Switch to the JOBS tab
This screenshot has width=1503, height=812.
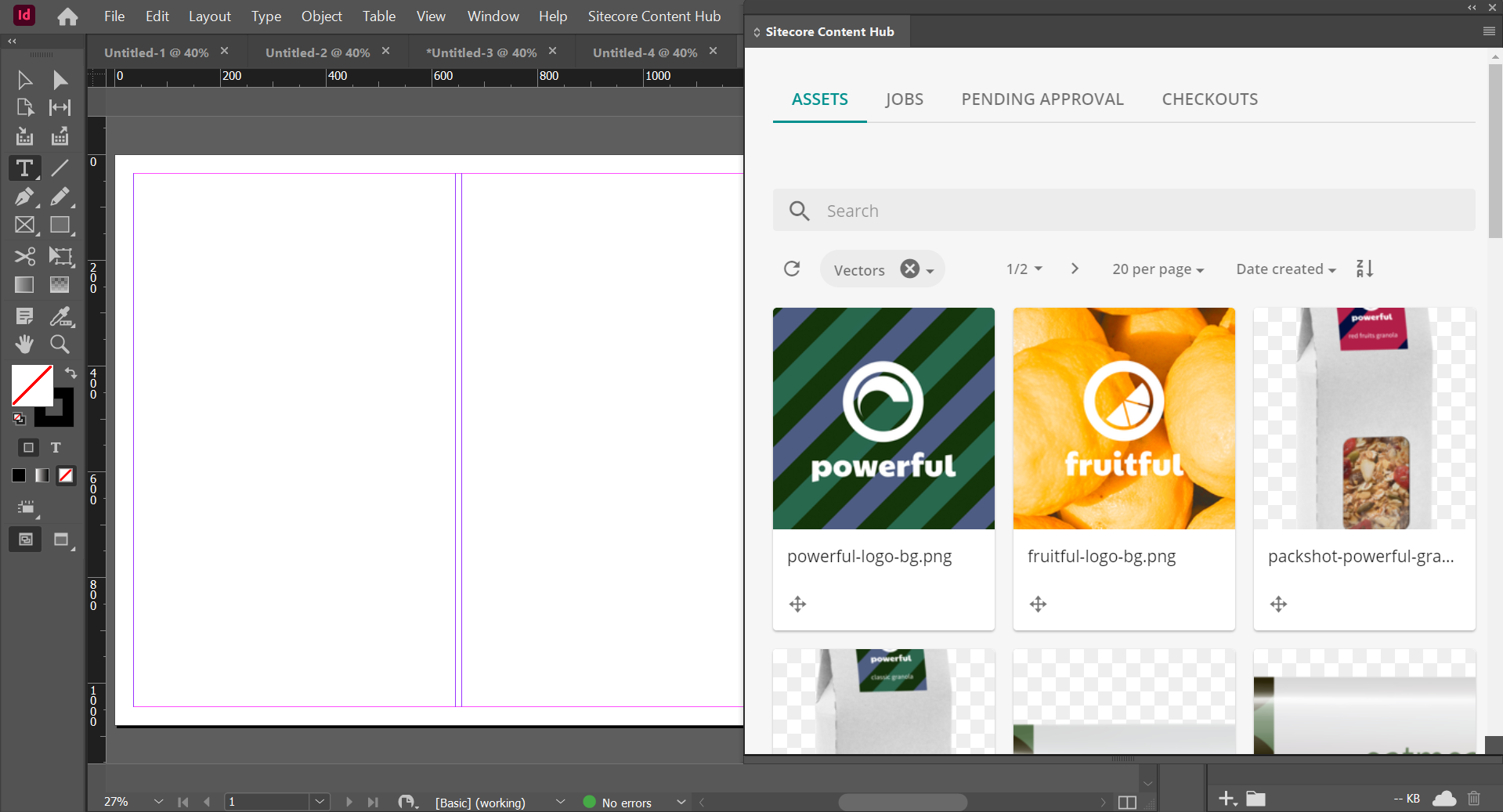[905, 99]
